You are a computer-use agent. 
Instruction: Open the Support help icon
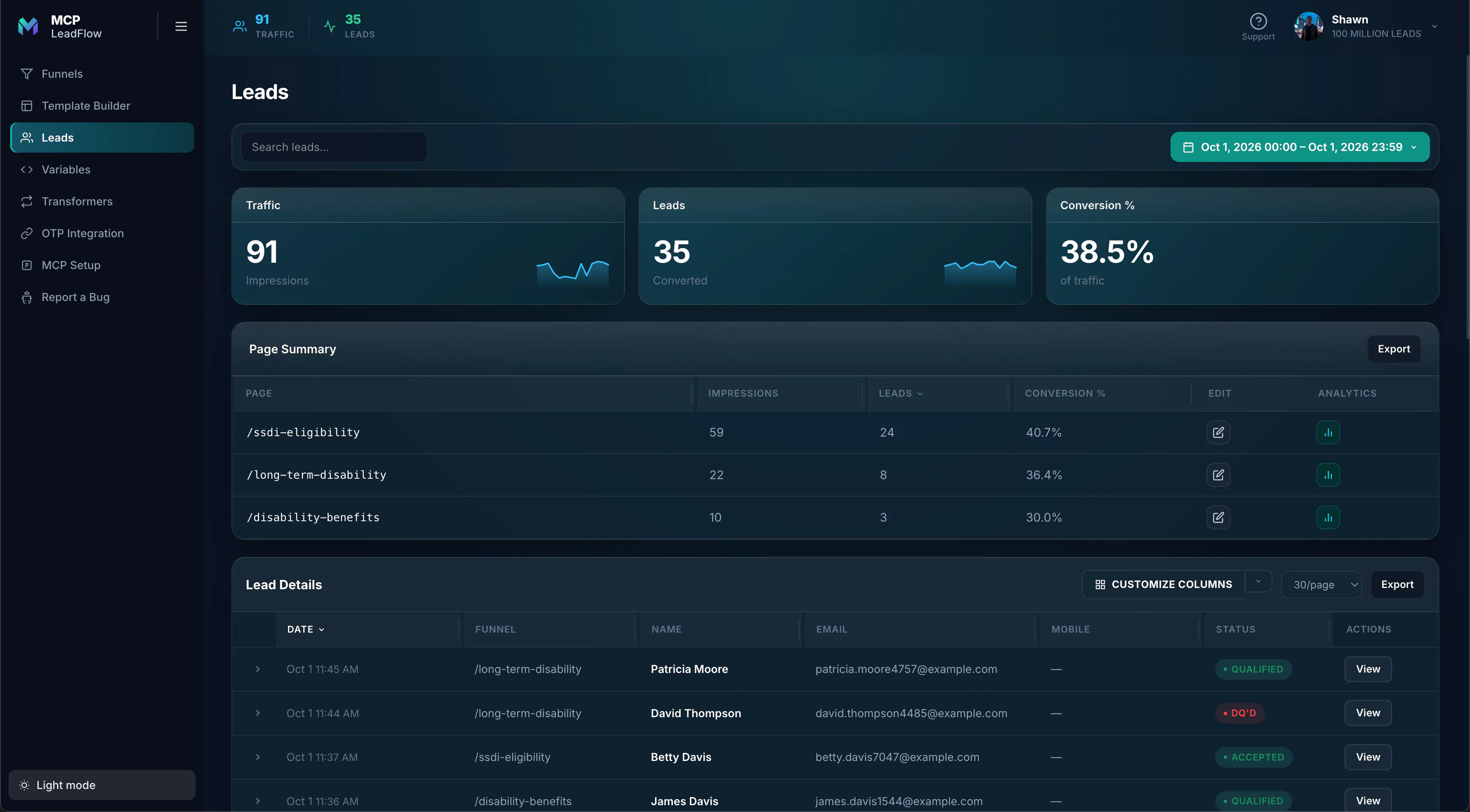(1258, 21)
